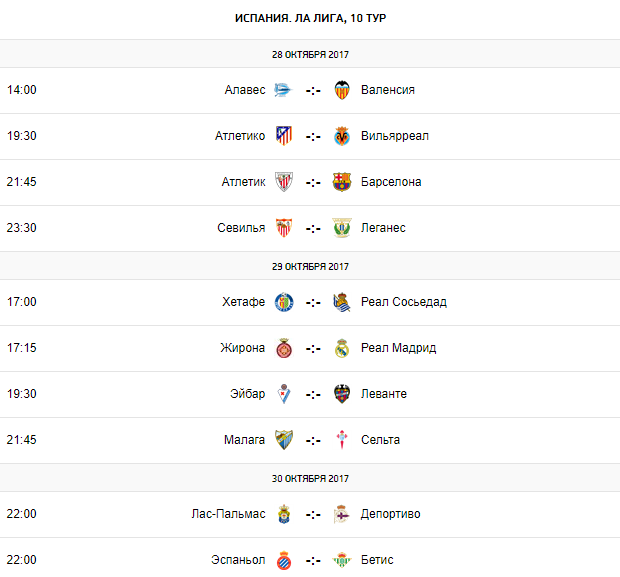
Task: Click the Real Madrid crest icon
Action: (342, 348)
